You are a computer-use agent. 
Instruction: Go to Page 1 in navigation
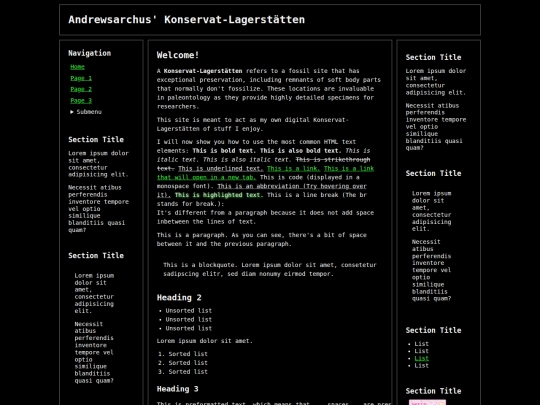click(81, 78)
